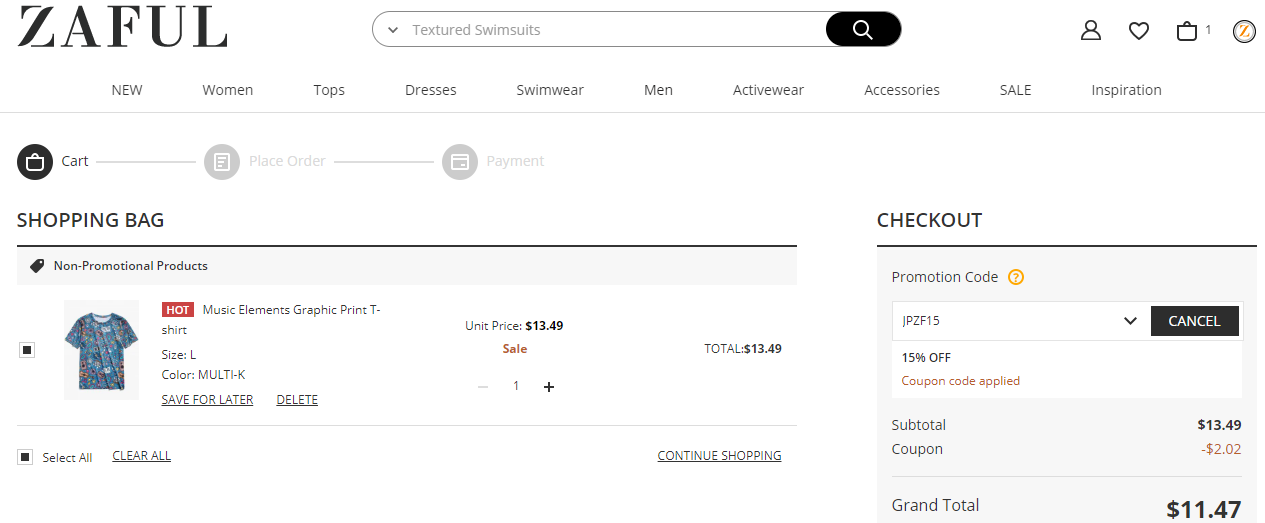Click the Promotion Code help question icon
This screenshot has width=1265, height=523.
[1016, 277]
